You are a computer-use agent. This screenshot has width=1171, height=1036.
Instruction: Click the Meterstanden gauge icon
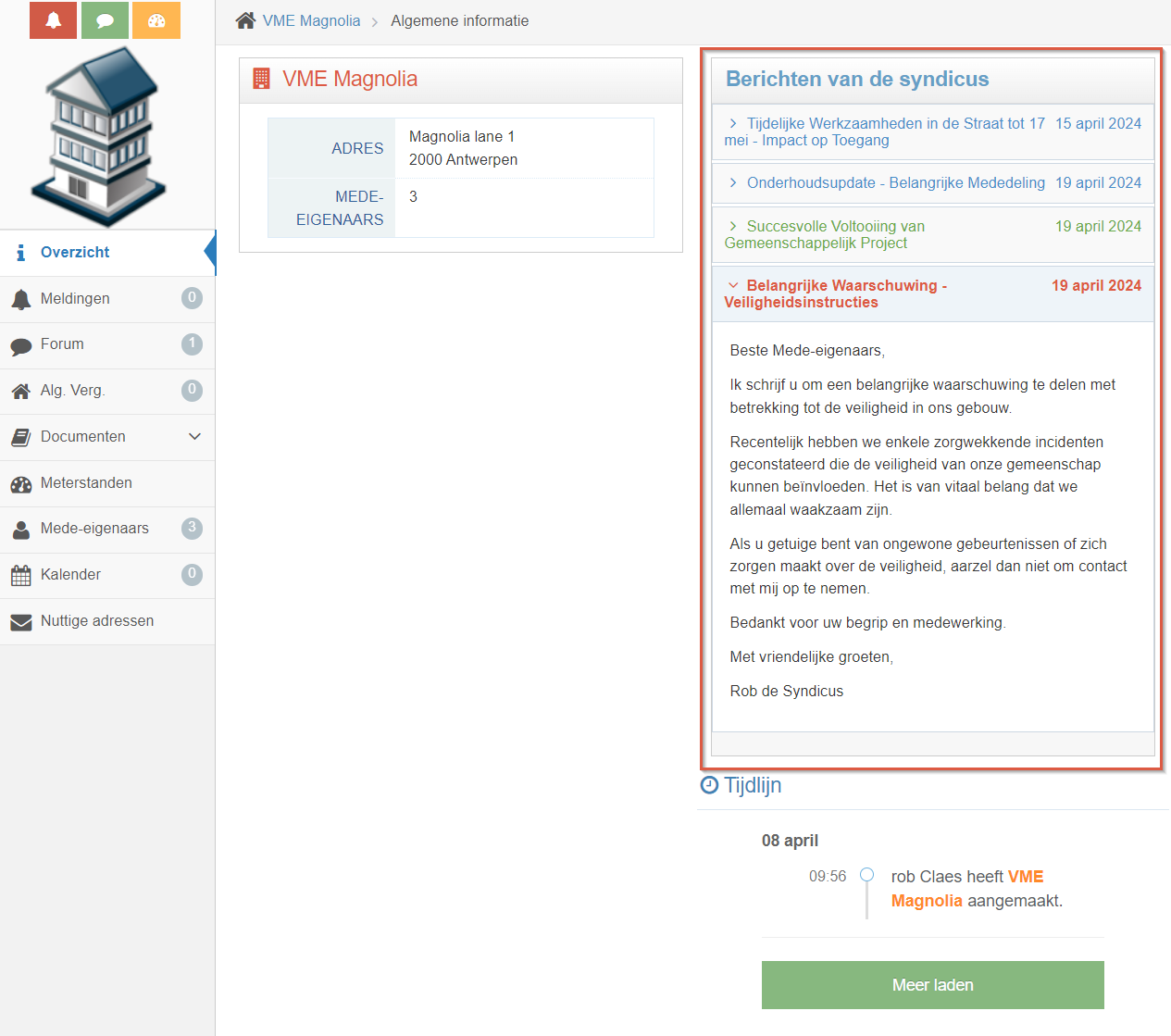(x=21, y=484)
